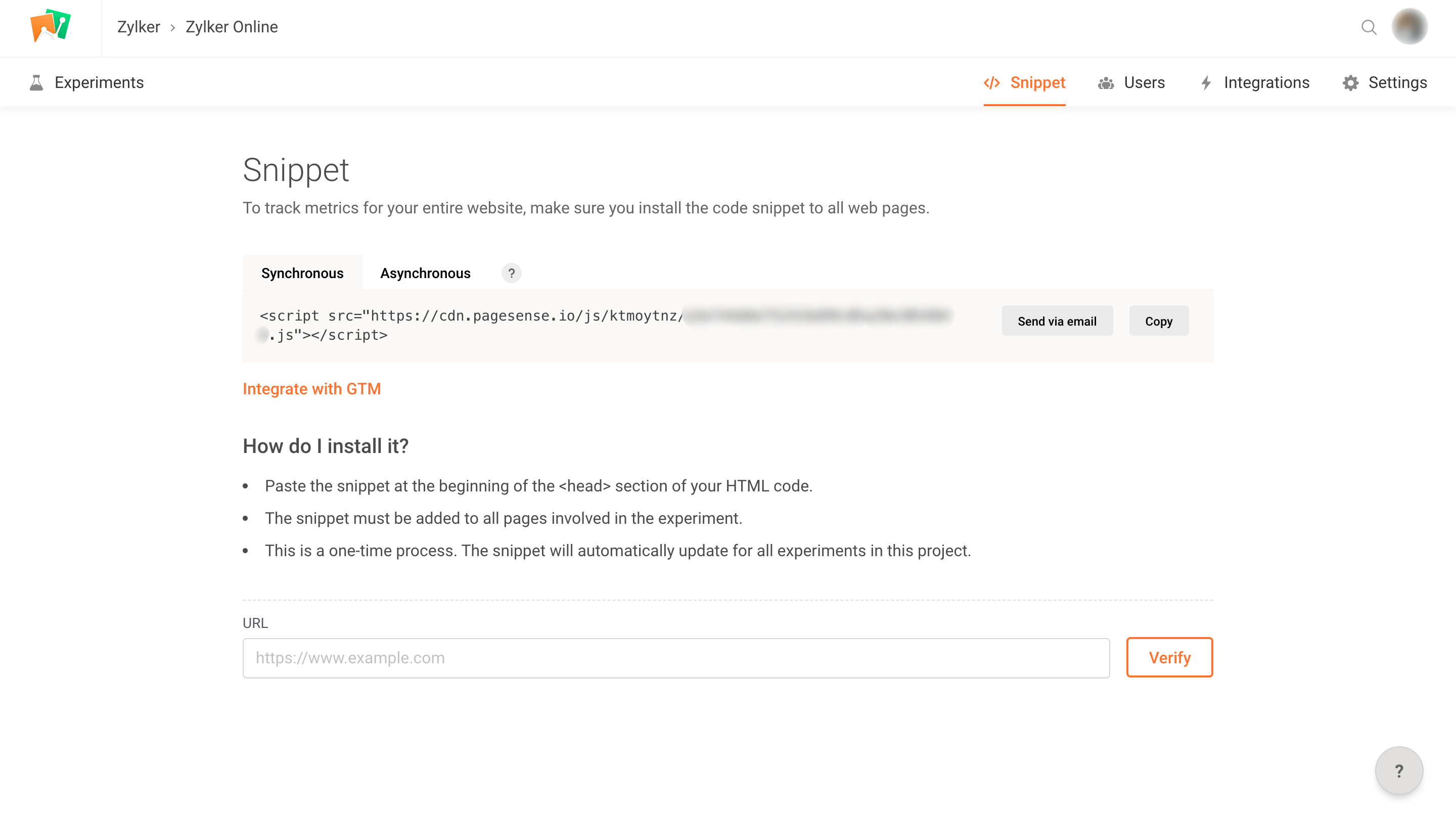Copy the script snippet code
This screenshot has height=813, width=1456.
[x=1158, y=321]
